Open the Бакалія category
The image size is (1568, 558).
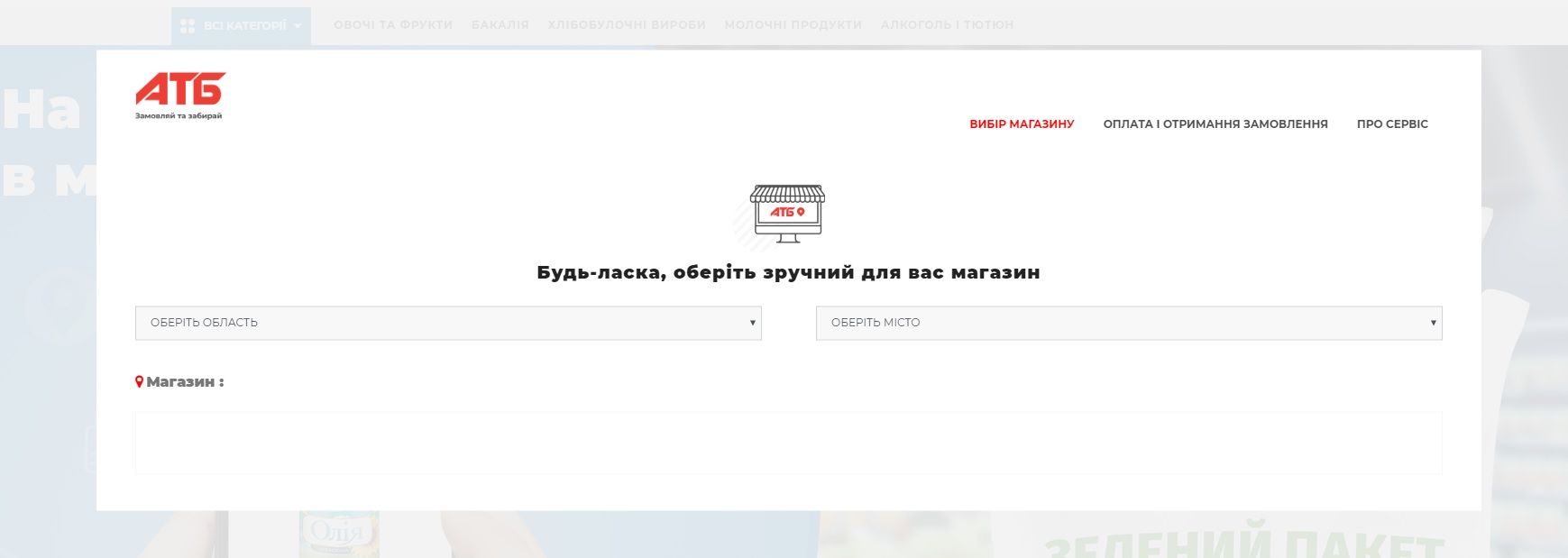point(500,25)
